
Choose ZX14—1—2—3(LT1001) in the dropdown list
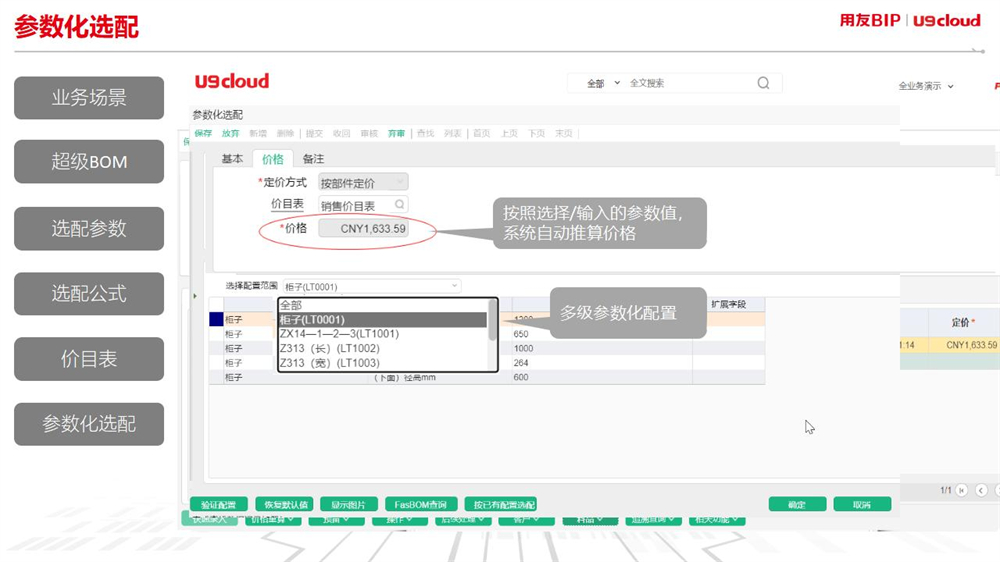[x=383, y=334]
